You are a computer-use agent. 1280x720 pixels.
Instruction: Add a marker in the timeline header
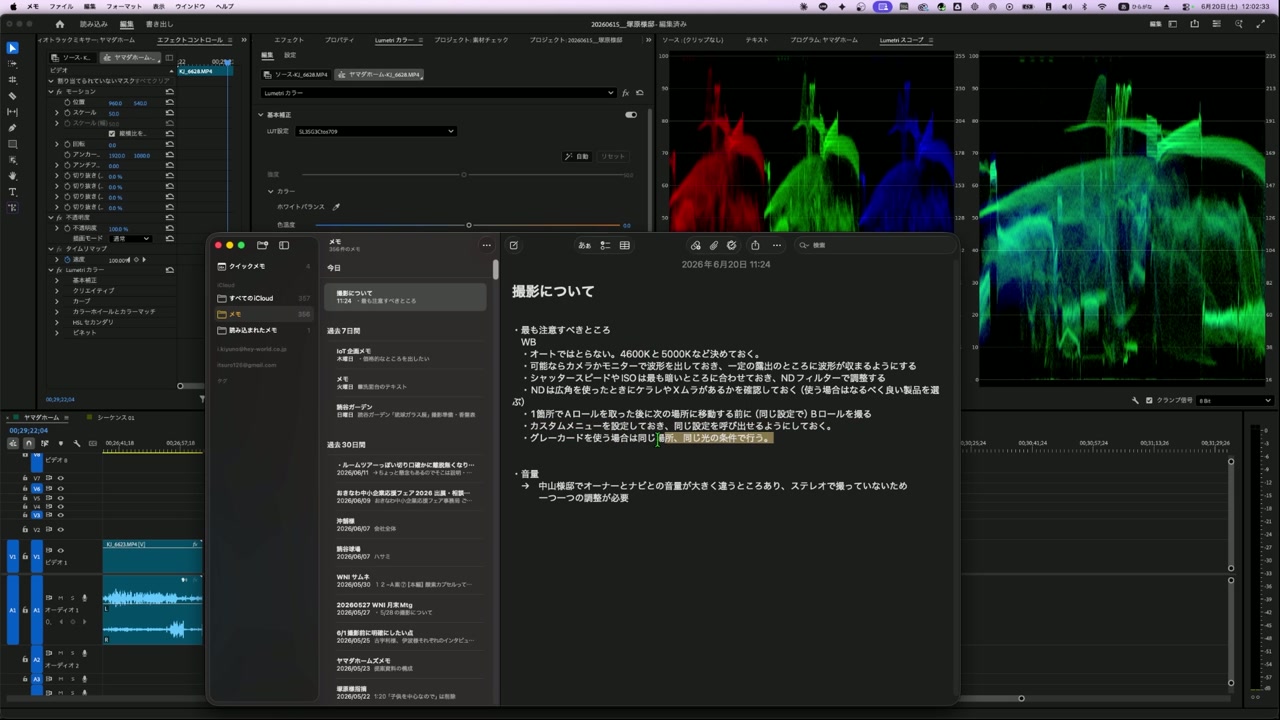60,443
